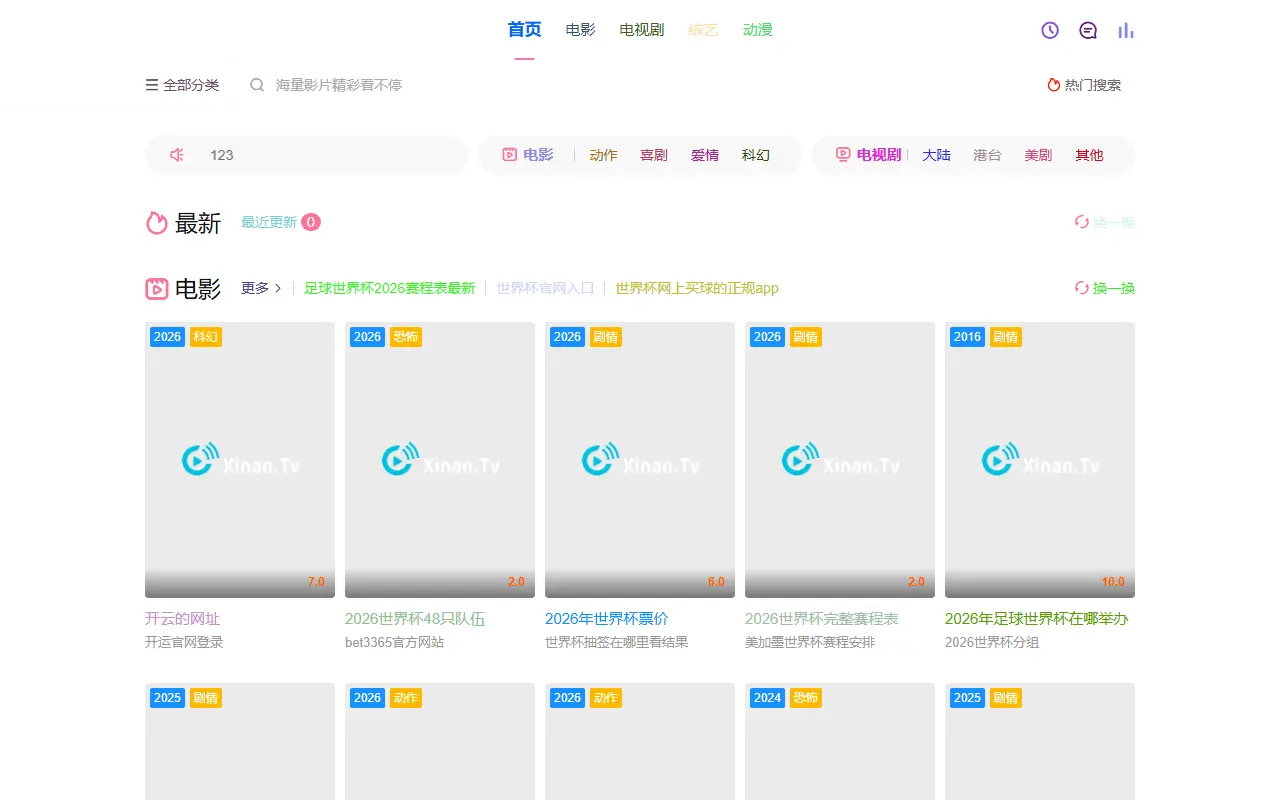
Task: Click the subtitle 2026世界杯分组
Action: [x=992, y=642]
